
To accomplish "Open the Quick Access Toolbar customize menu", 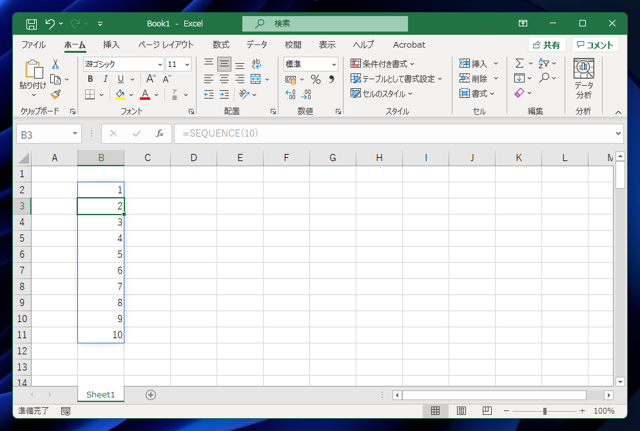I will [100, 24].
